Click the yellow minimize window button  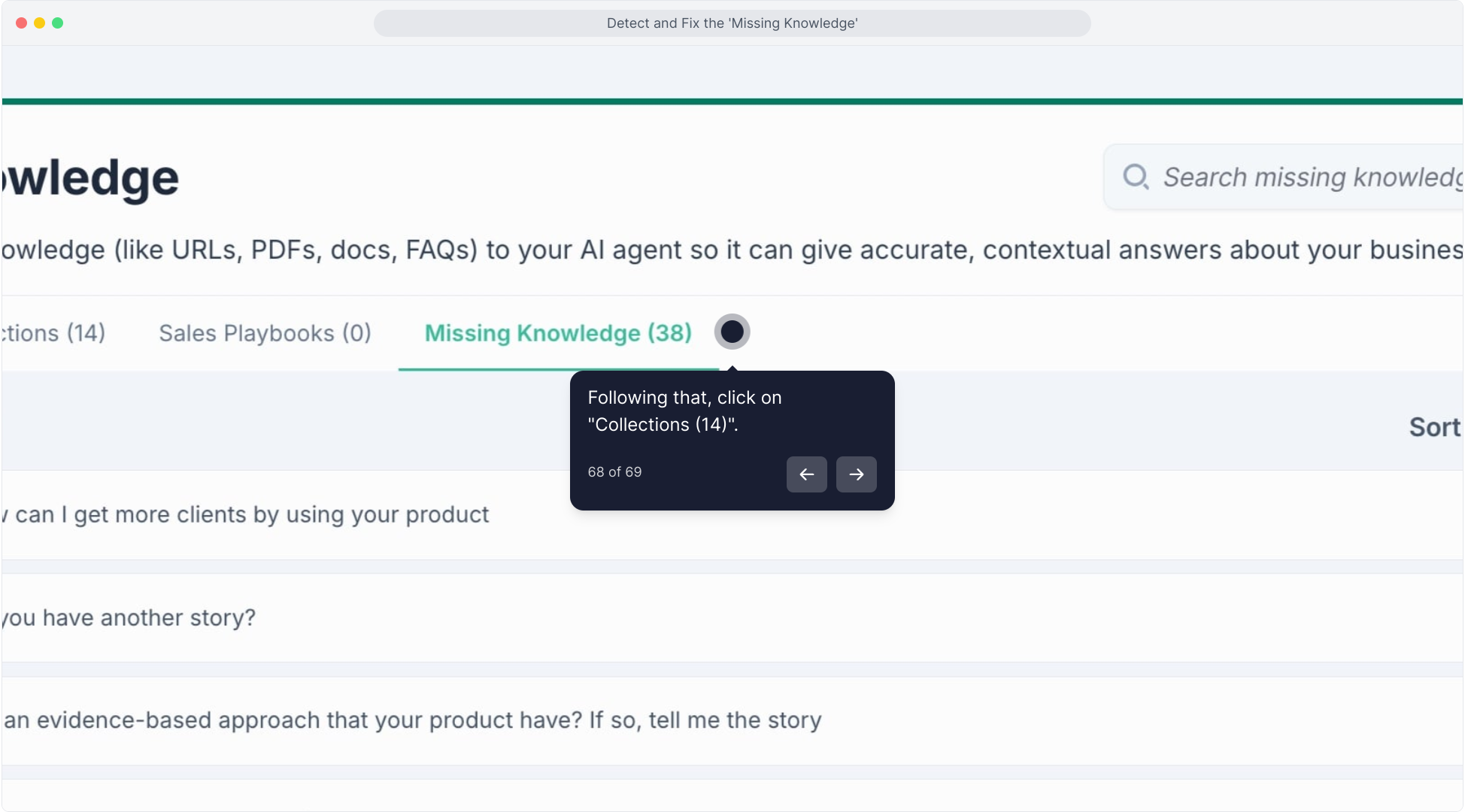(39, 23)
